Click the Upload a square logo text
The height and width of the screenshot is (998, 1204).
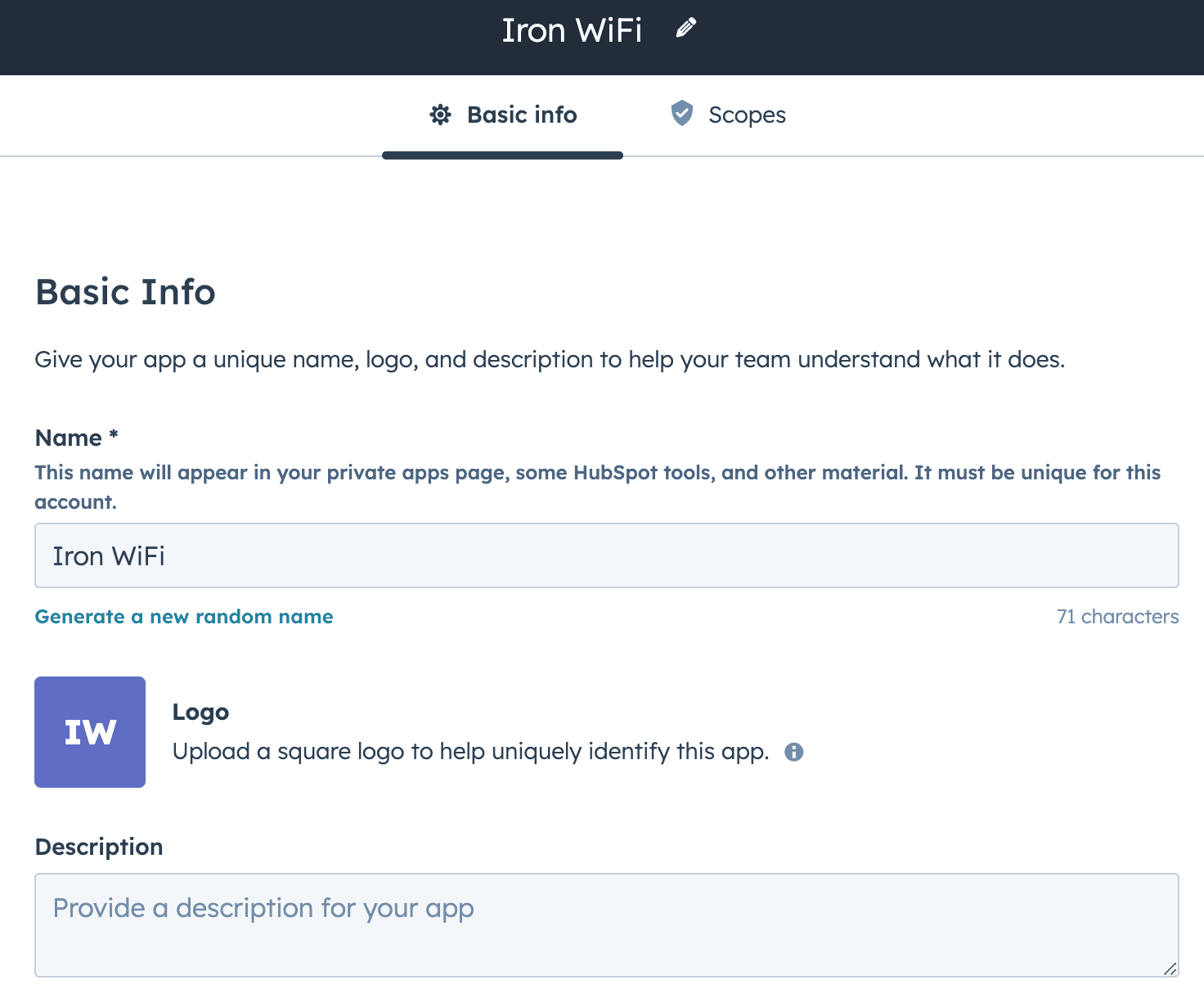(x=470, y=752)
